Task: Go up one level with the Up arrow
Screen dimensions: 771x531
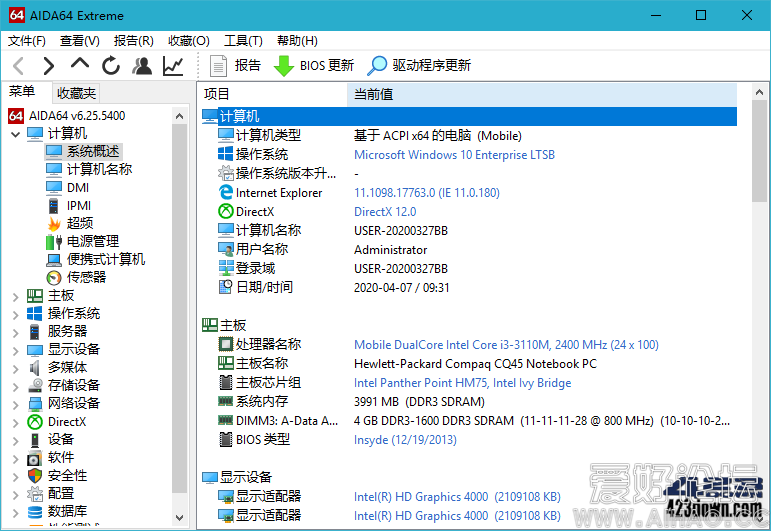Action: click(80, 64)
